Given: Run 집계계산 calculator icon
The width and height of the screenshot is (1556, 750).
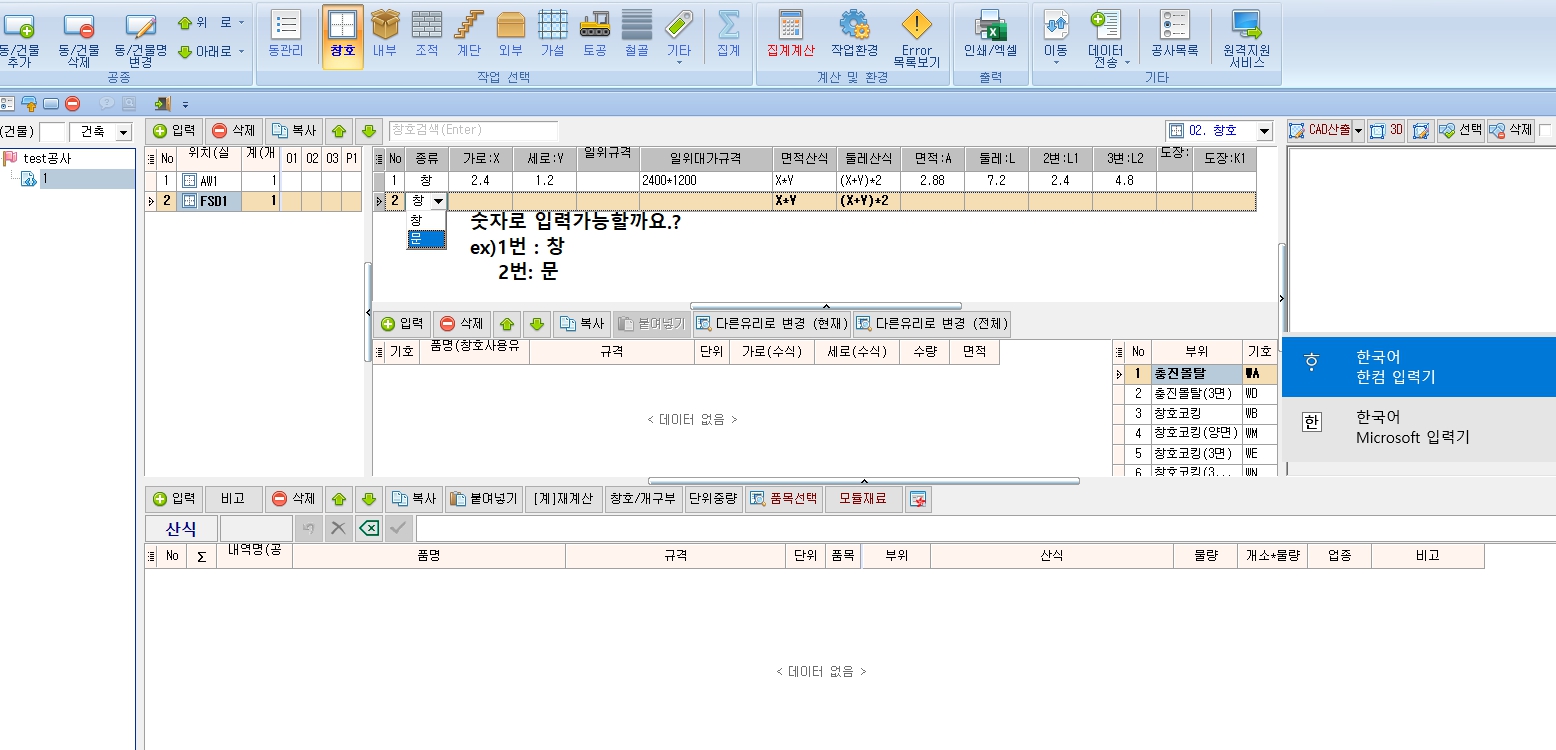Looking at the screenshot, I should tap(791, 34).
